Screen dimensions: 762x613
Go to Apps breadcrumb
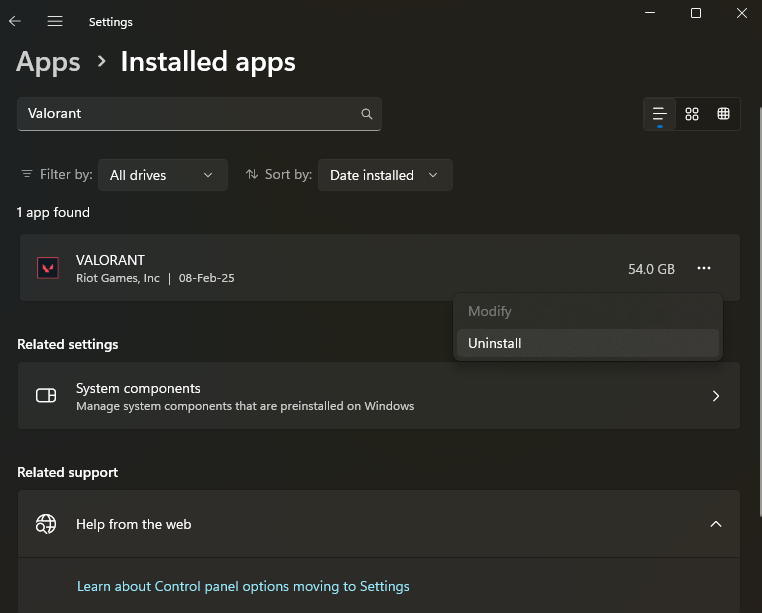pos(48,62)
